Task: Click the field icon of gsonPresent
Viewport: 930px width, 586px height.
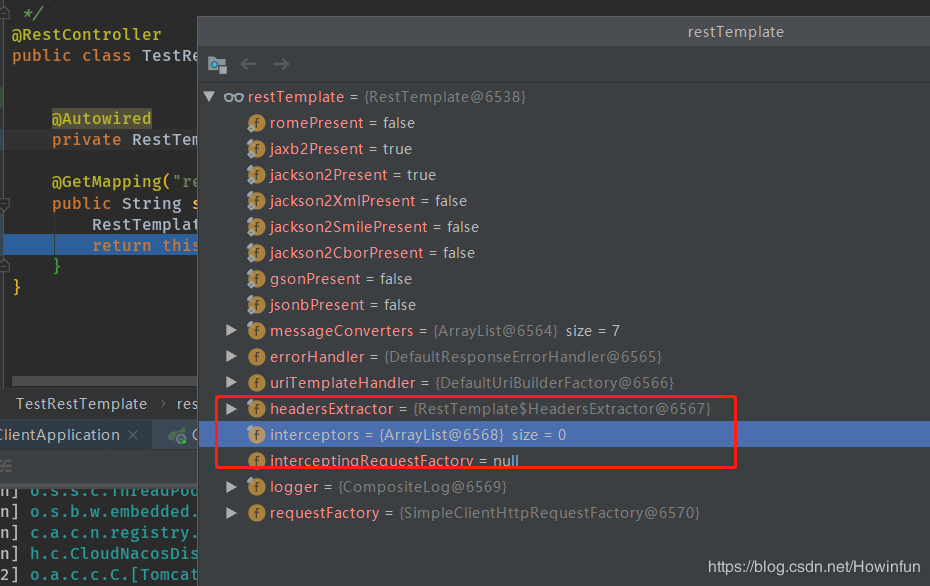Action: click(x=256, y=279)
